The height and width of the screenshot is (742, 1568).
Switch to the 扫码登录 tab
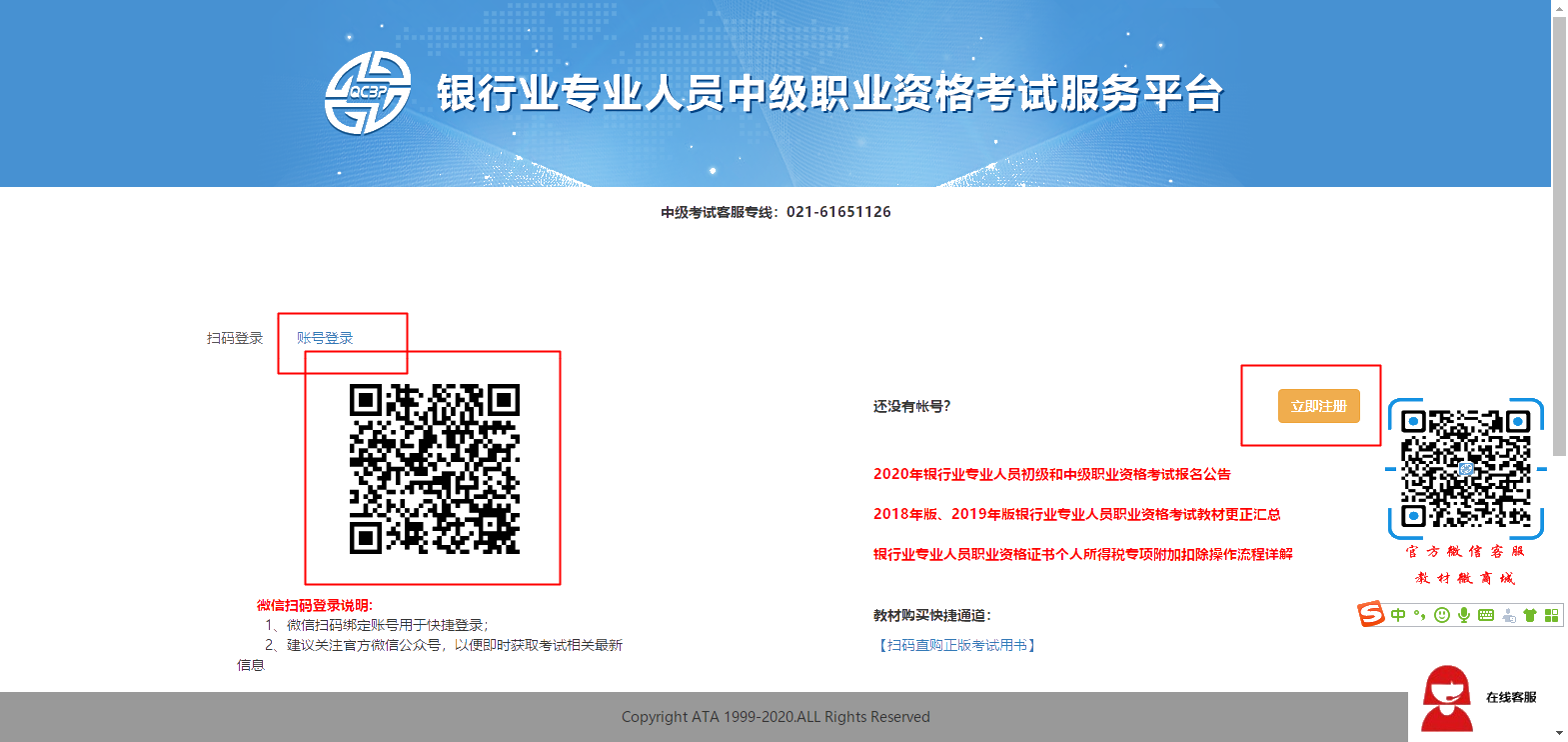(235, 338)
